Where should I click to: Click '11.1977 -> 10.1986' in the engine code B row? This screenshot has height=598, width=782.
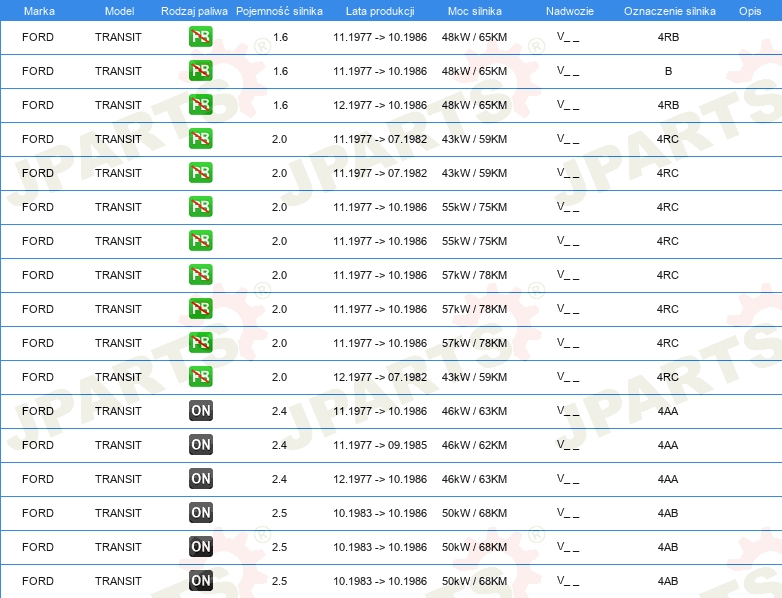tap(380, 71)
